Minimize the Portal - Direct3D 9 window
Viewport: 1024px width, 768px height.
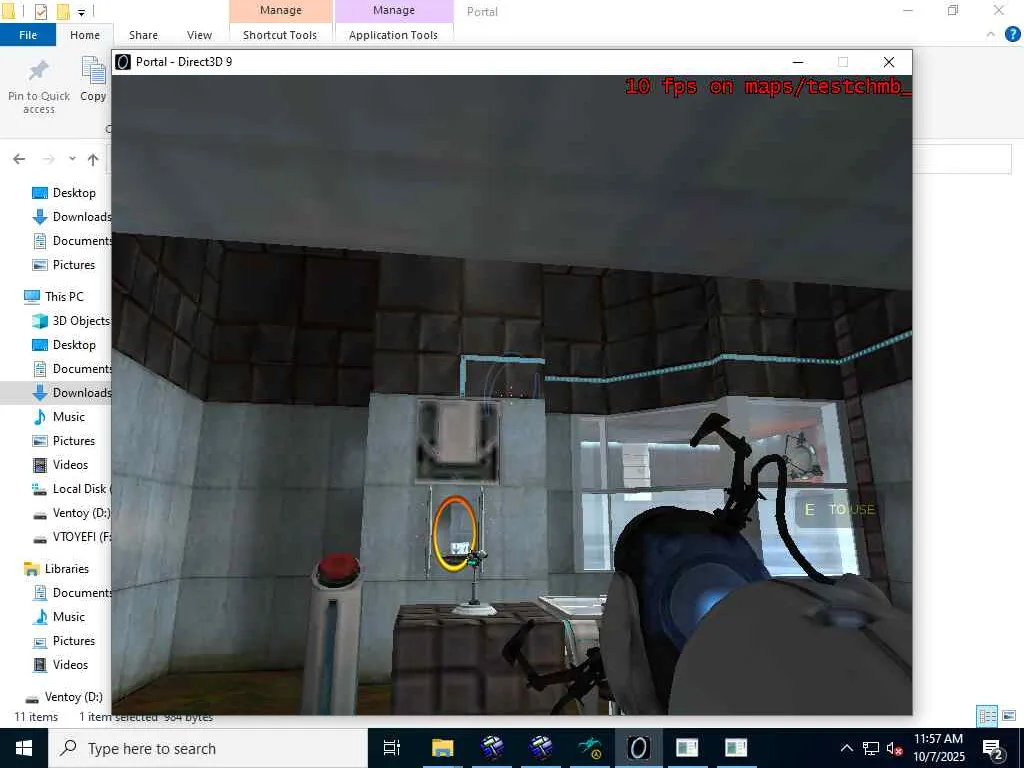797,62
